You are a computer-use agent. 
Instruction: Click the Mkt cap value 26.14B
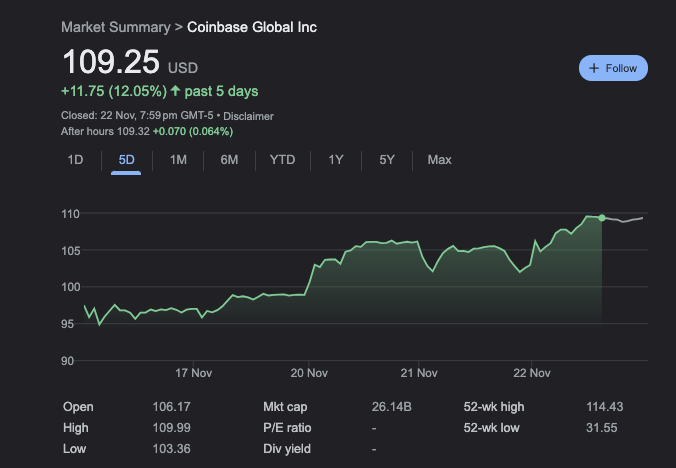391,407
